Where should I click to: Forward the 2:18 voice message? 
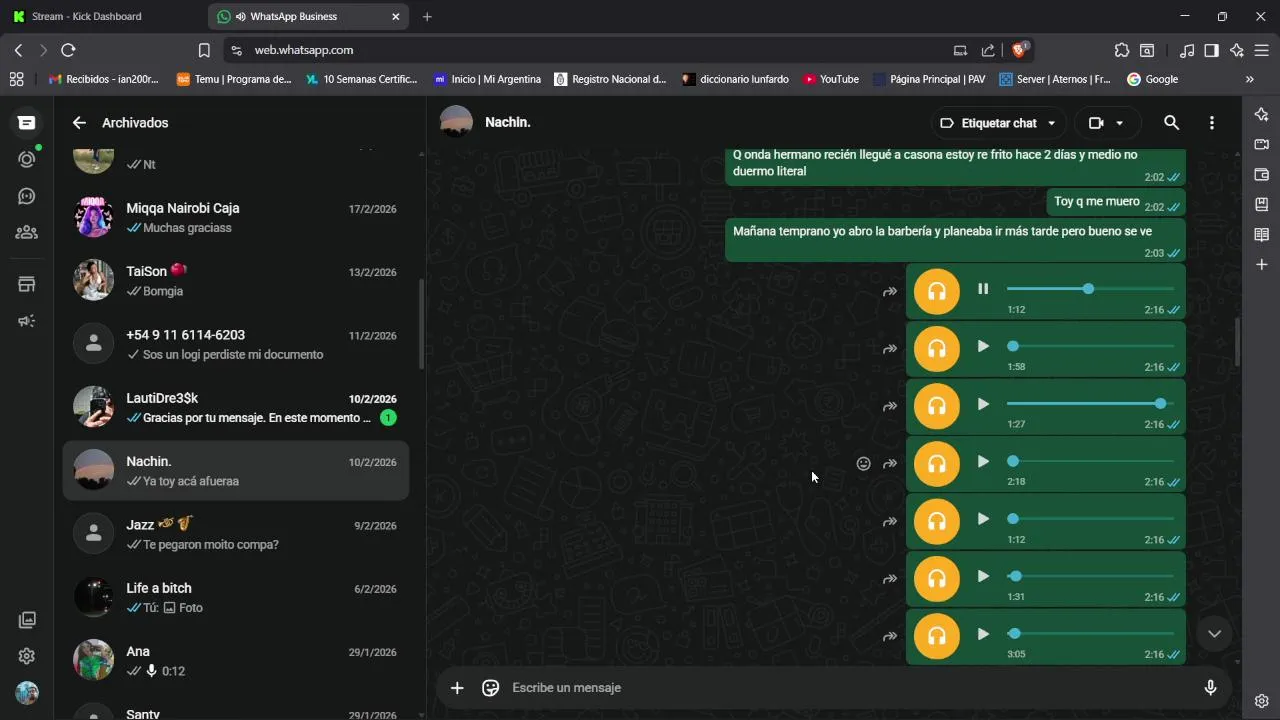click(889, 464)
